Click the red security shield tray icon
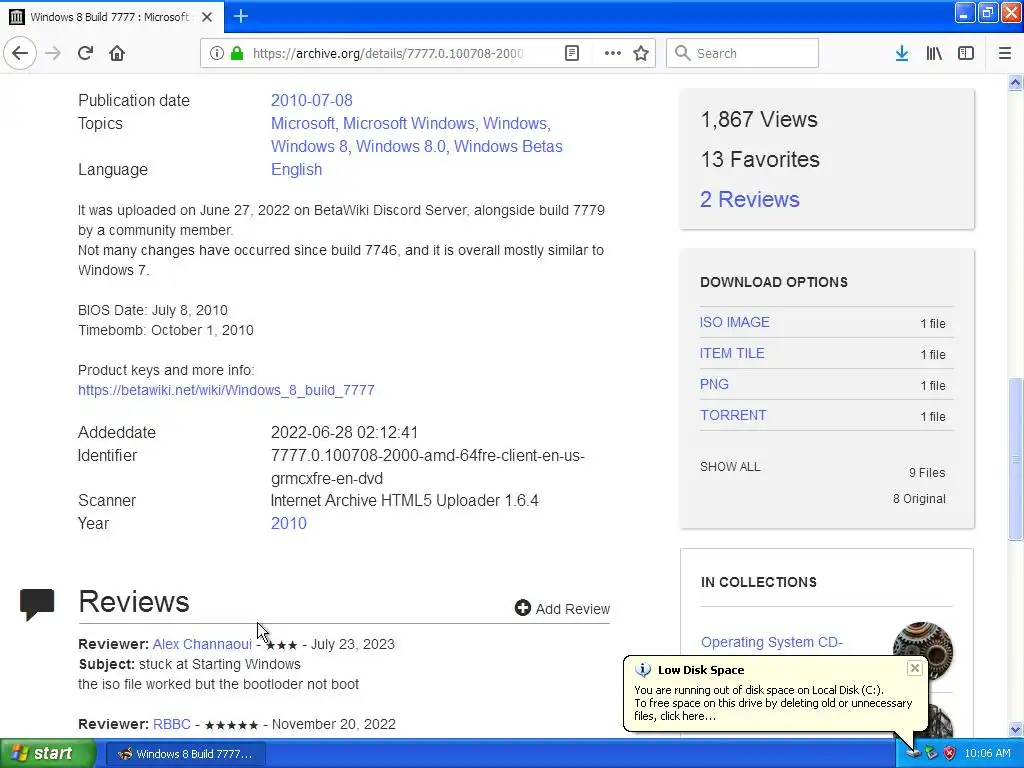1024x768 pixels. click(949, 753)
